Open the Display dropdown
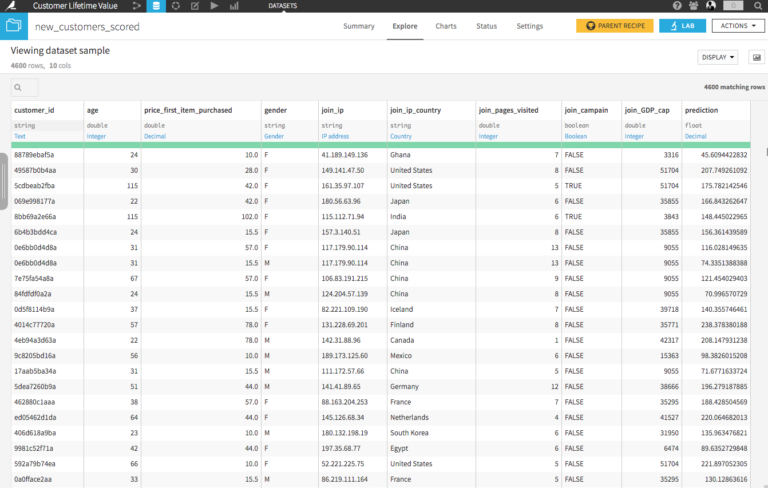The height and width of the screenshot is (488, 768). click(718, 57)
